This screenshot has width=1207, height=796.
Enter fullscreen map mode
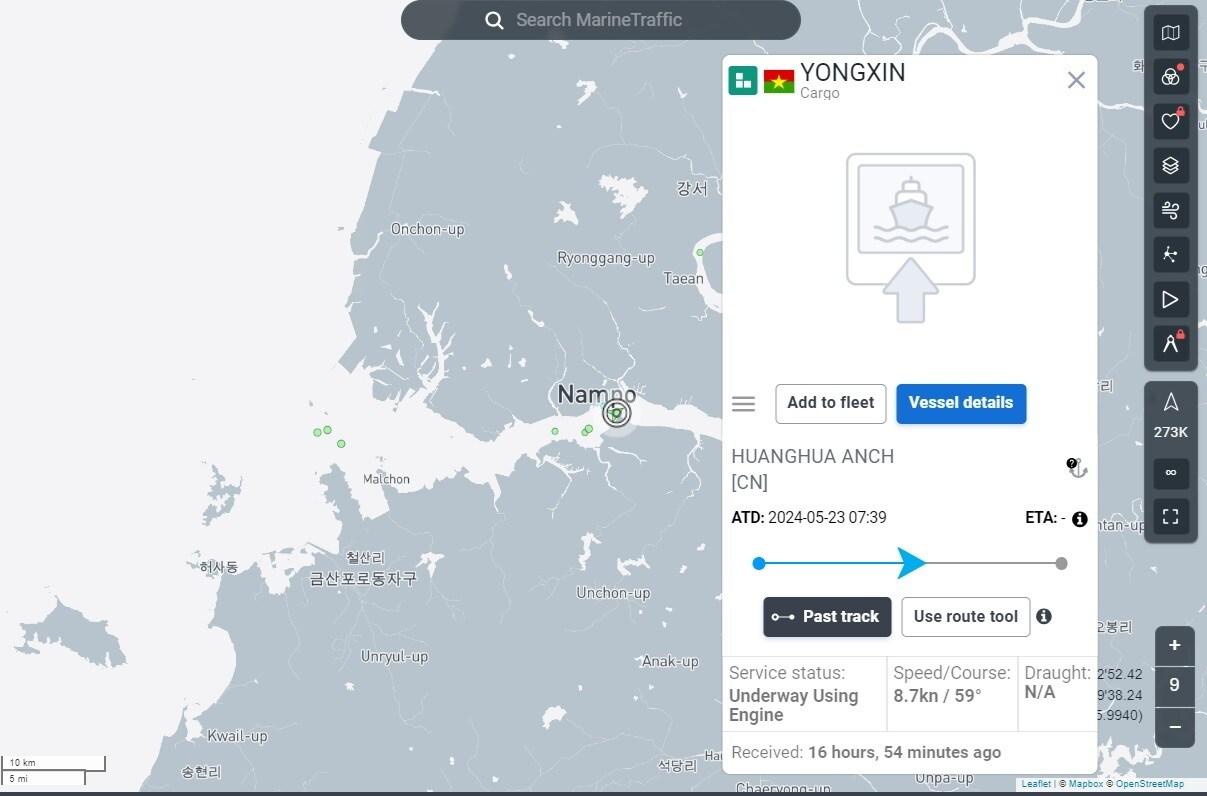[x=1170, y=517]
